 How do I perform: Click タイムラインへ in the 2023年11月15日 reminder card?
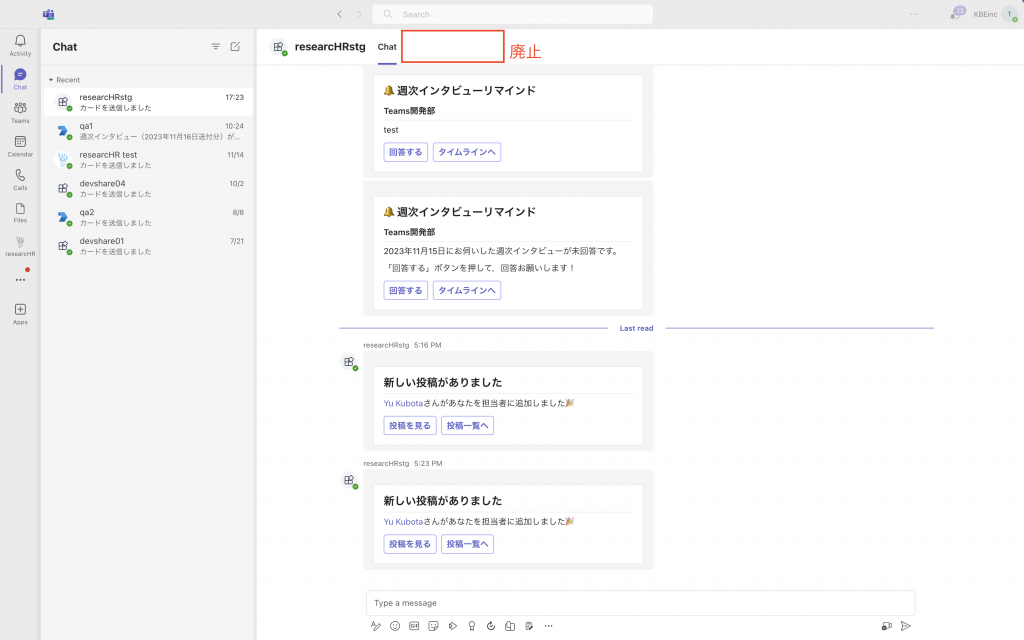tap(466, 291)
